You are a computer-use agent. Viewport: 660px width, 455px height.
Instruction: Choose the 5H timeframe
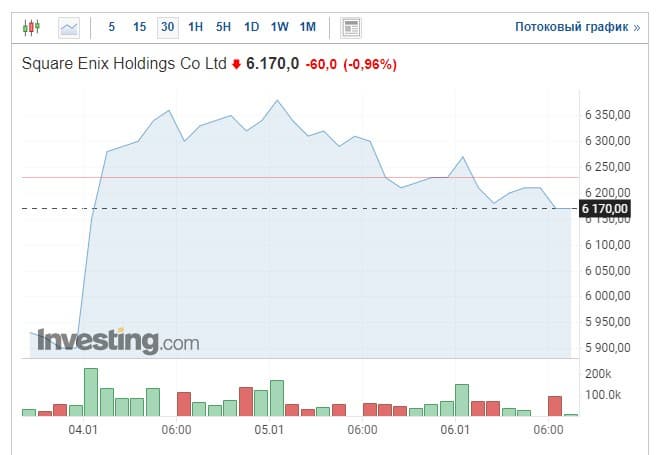tap(223, 27)
